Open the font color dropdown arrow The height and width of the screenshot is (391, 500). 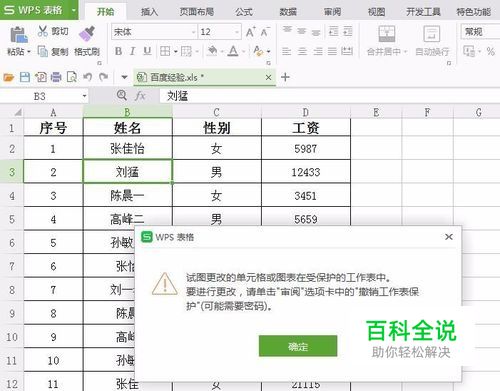(243, 52)
